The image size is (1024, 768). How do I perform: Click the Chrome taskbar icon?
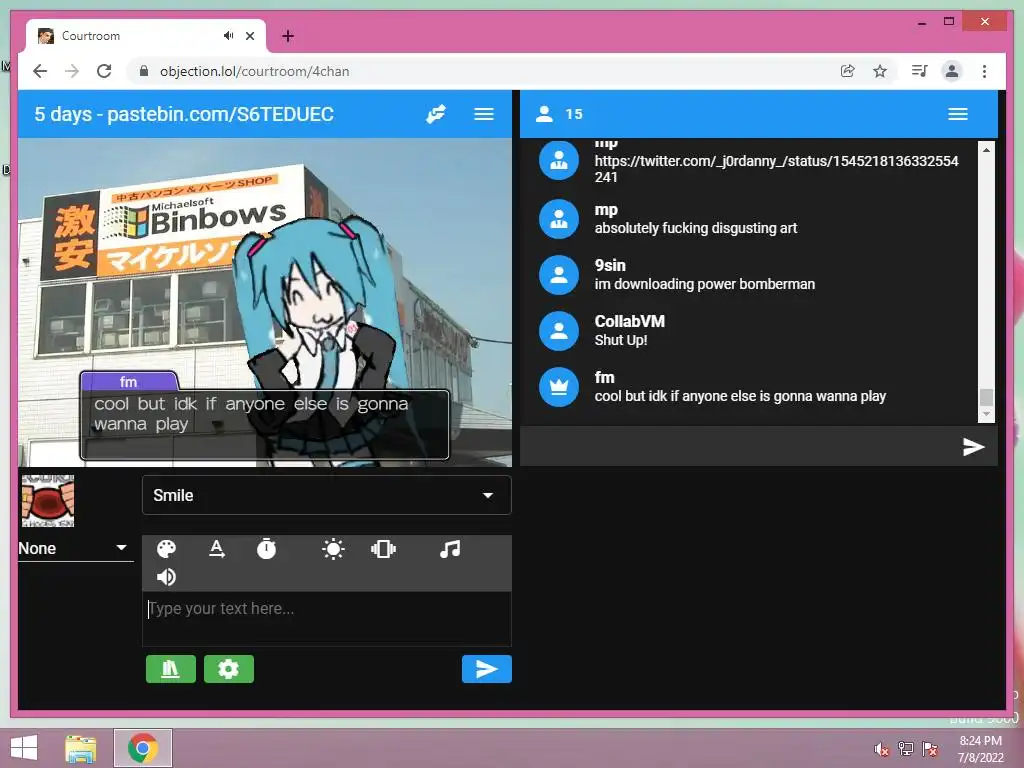coord(142,748)
